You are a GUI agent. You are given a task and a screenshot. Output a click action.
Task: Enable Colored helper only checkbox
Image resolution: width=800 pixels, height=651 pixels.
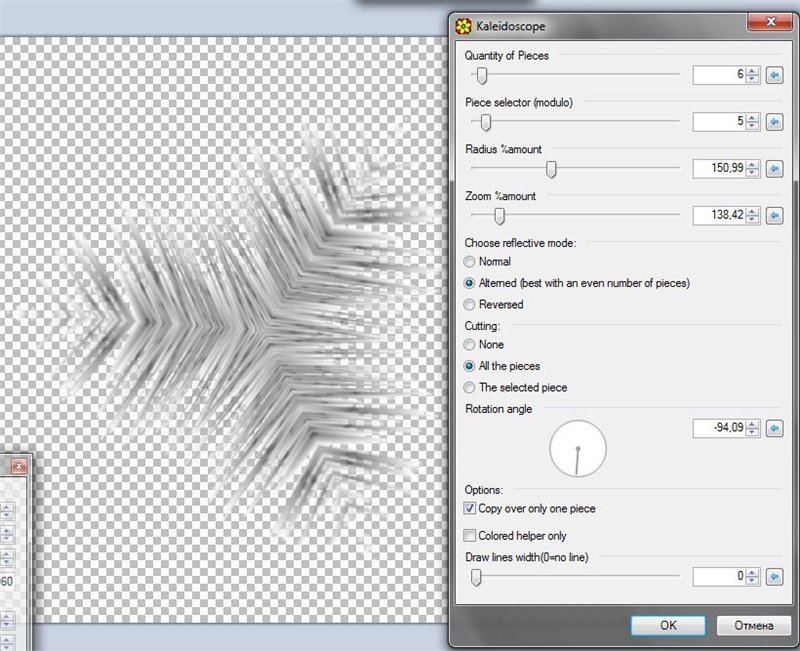pos(469,535)
